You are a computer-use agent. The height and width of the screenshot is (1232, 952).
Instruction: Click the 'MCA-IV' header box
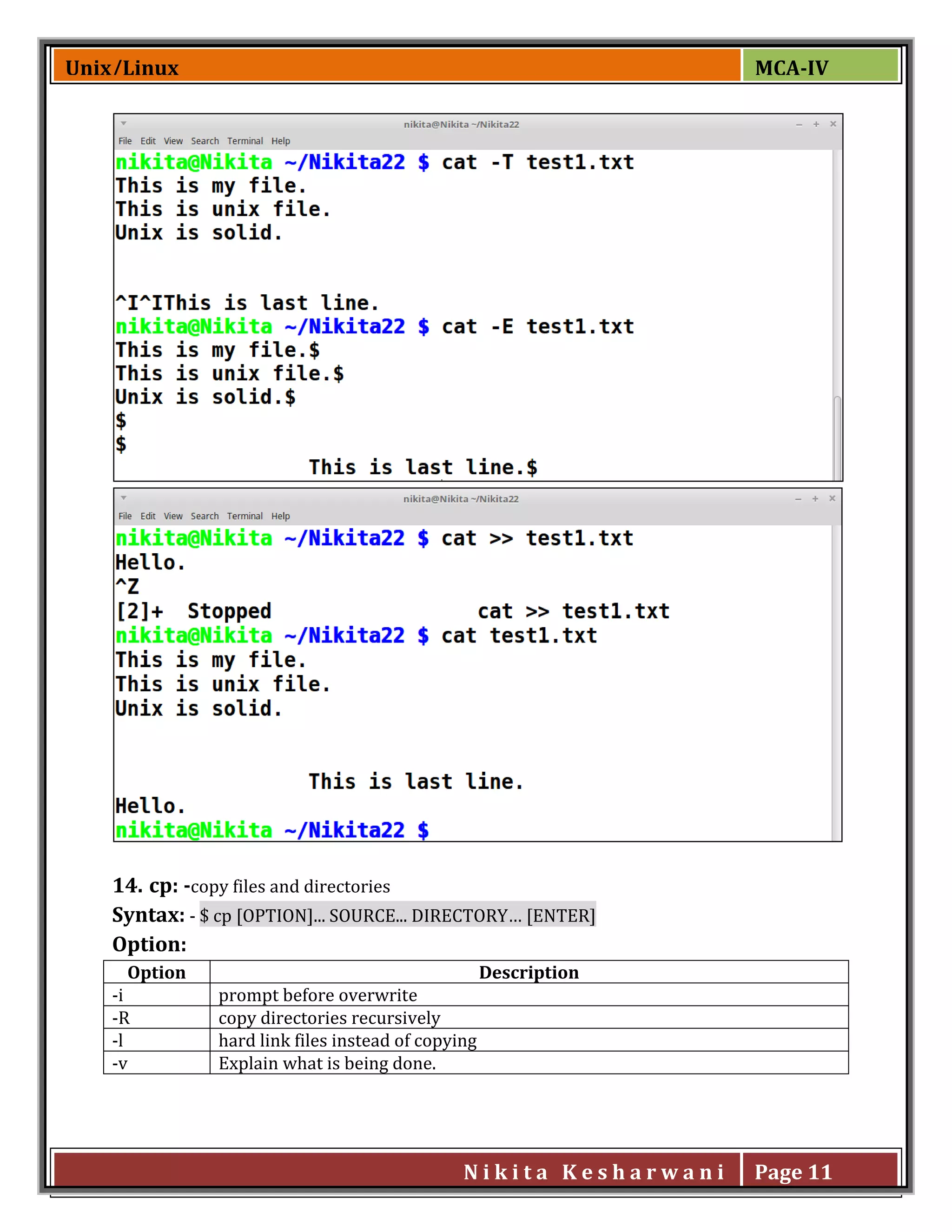(820, 66)
